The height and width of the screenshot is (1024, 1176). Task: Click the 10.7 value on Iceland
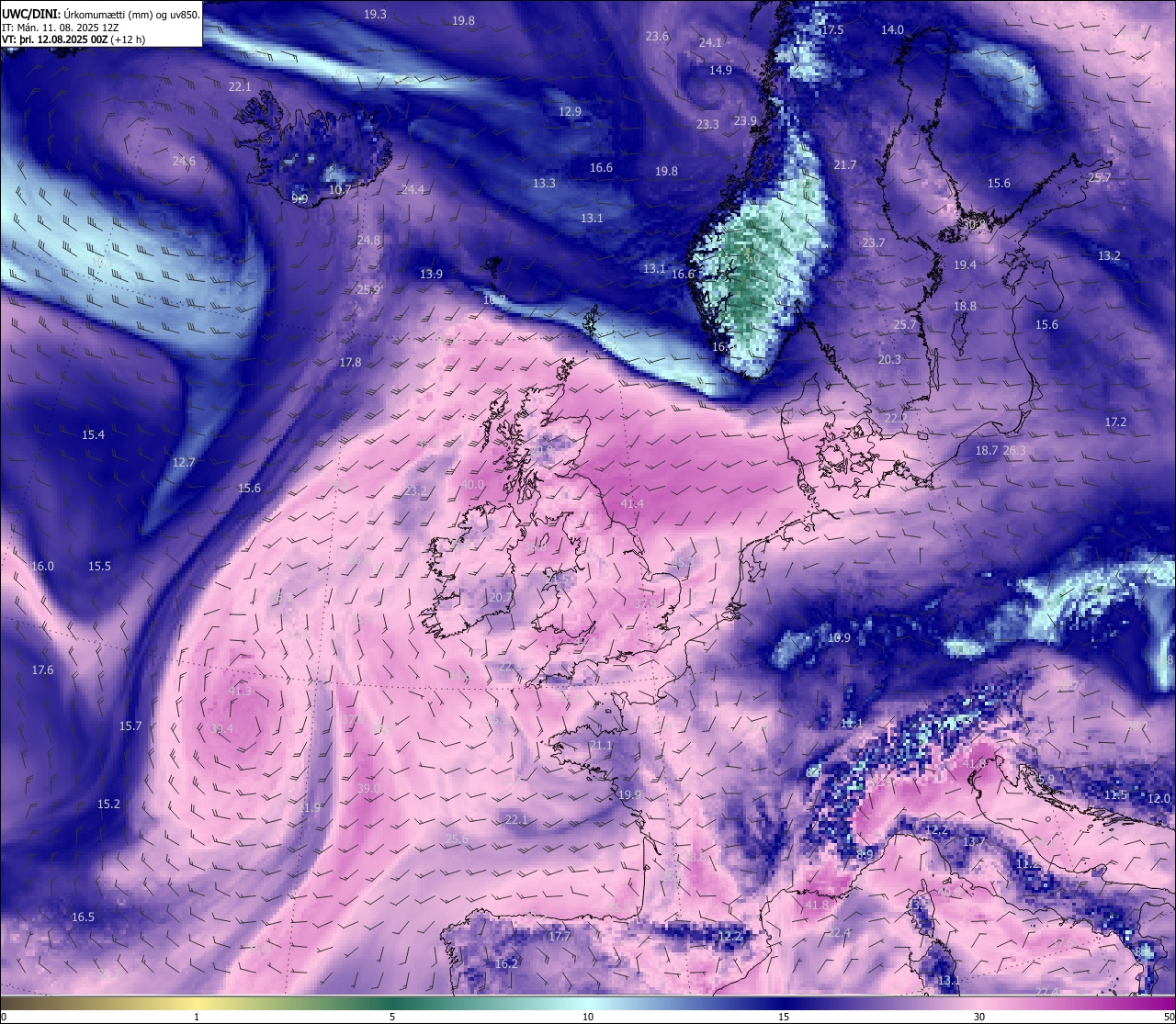pos(340,190)
